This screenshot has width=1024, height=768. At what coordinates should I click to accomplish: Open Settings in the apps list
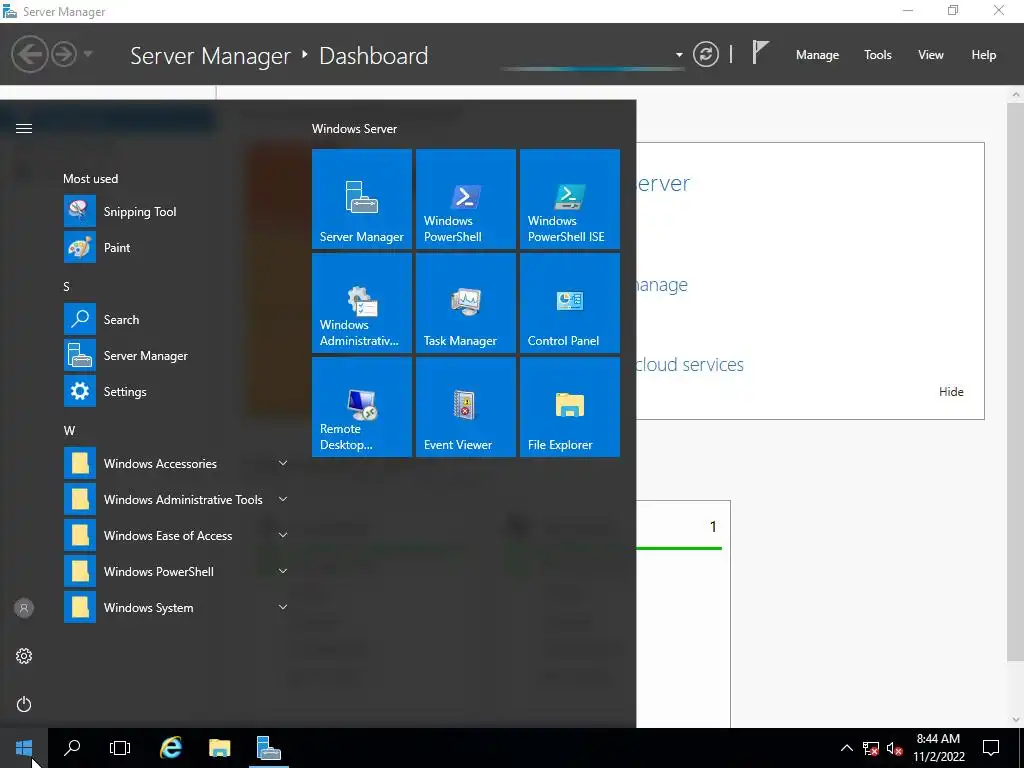pos(176,391)
